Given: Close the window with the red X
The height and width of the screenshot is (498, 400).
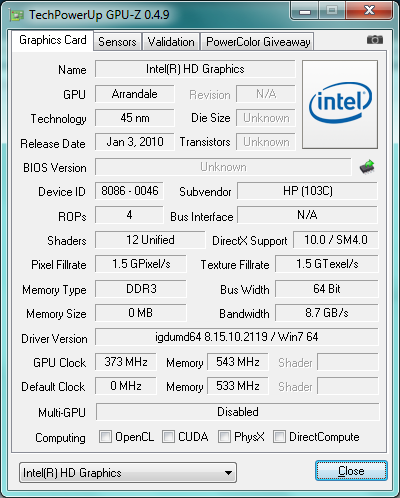Looking at the screenshot, I should [x=369, y=11].
